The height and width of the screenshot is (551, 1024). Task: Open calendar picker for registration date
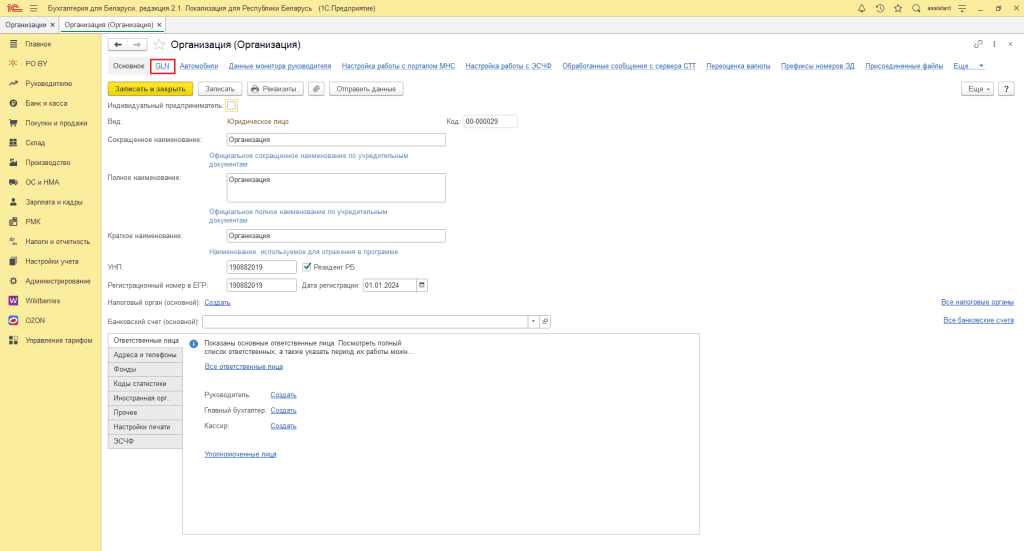coord(421,285)
